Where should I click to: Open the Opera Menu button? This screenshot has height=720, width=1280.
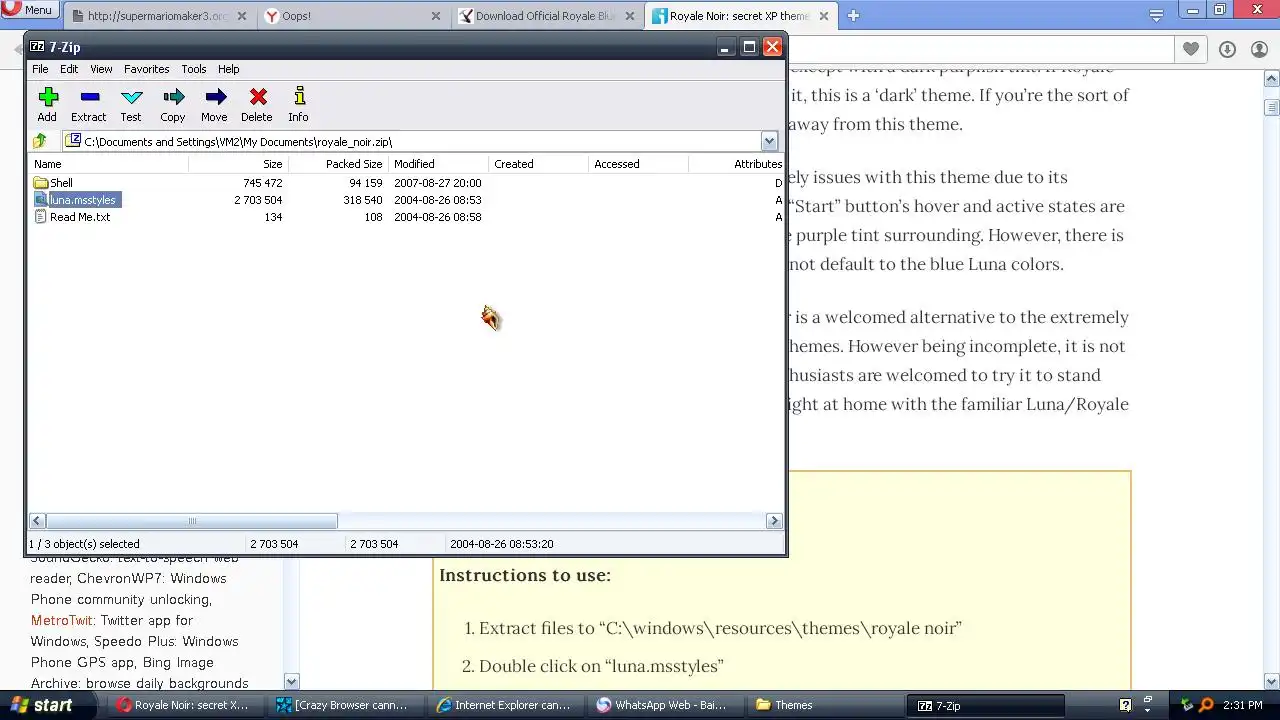click(28, 10)
